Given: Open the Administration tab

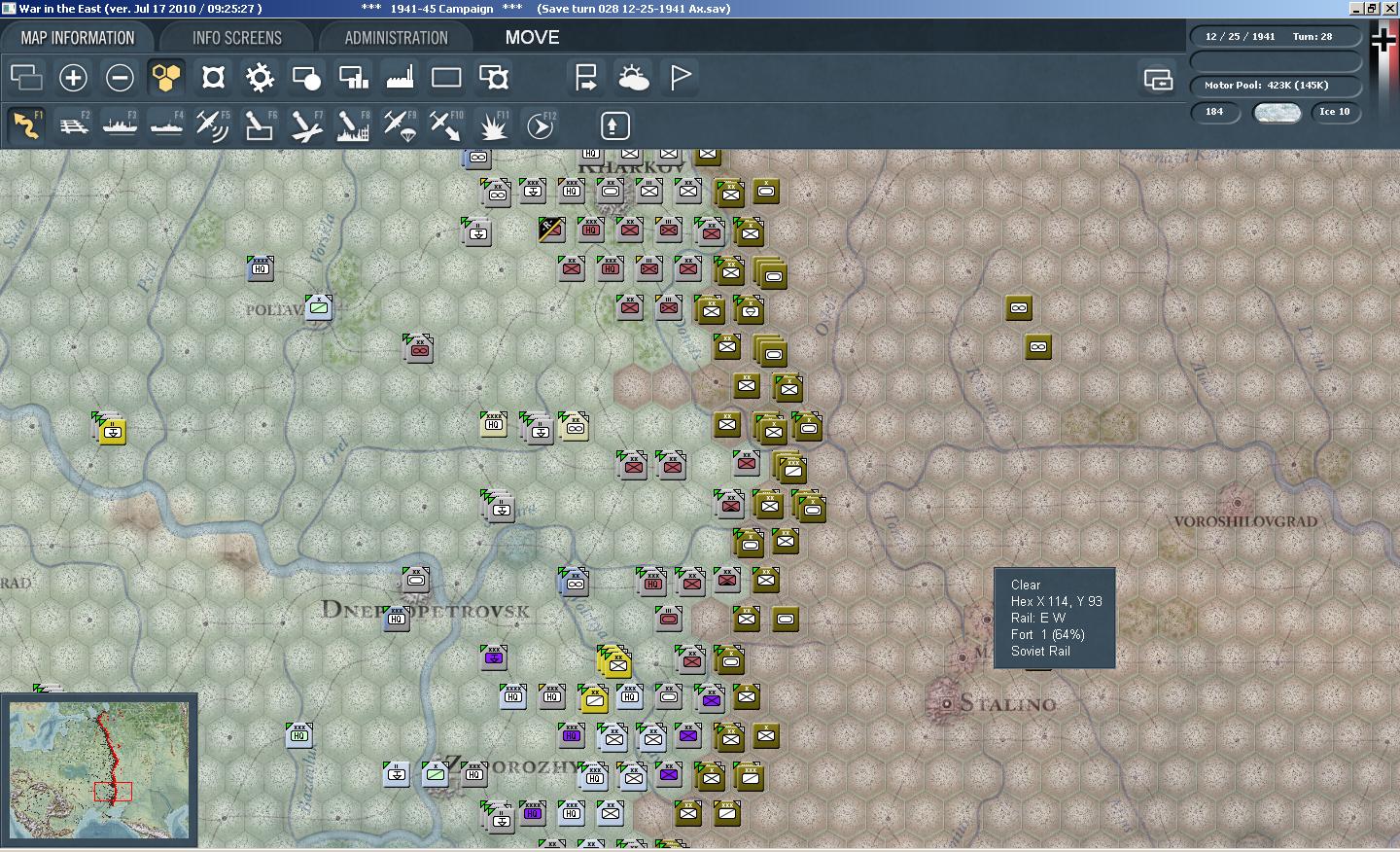Looking at the screenshot, I should point(396,38).
